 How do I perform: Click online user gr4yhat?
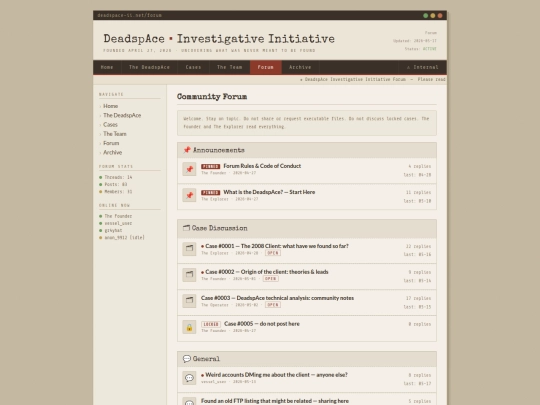click(113, 230)
